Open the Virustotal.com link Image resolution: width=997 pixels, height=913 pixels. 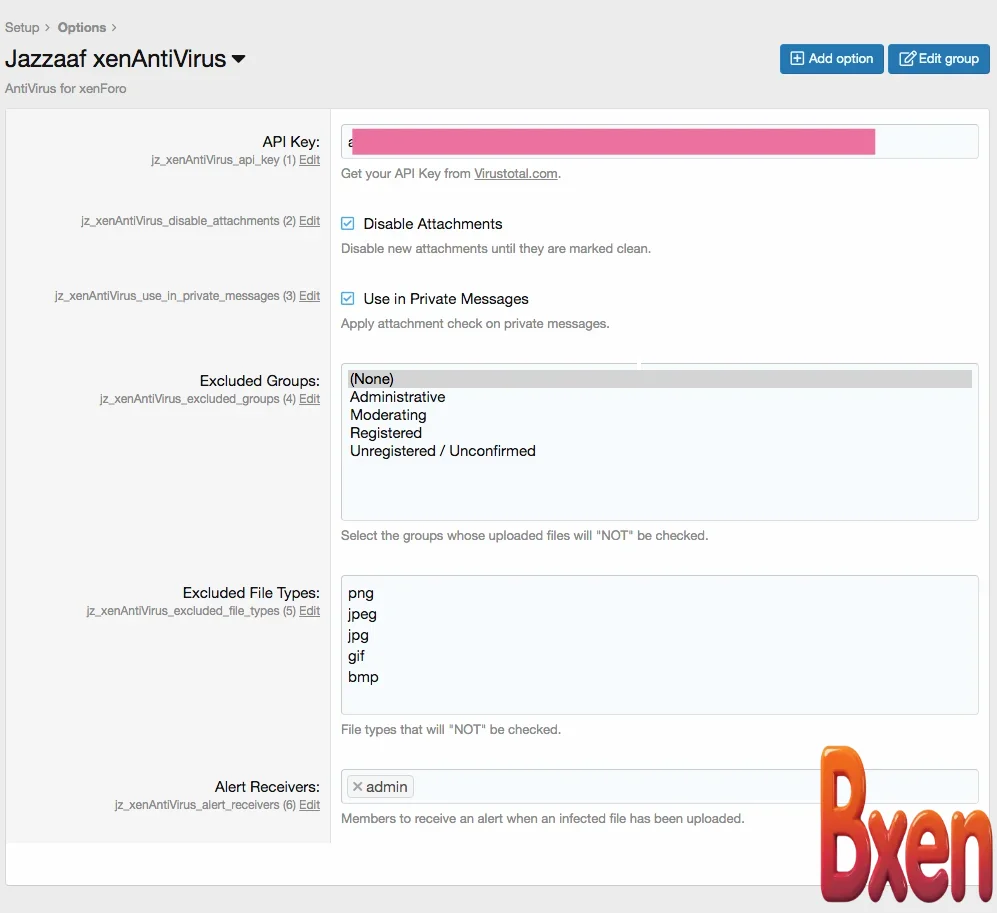pyautogui.click(x=516, y=173)
